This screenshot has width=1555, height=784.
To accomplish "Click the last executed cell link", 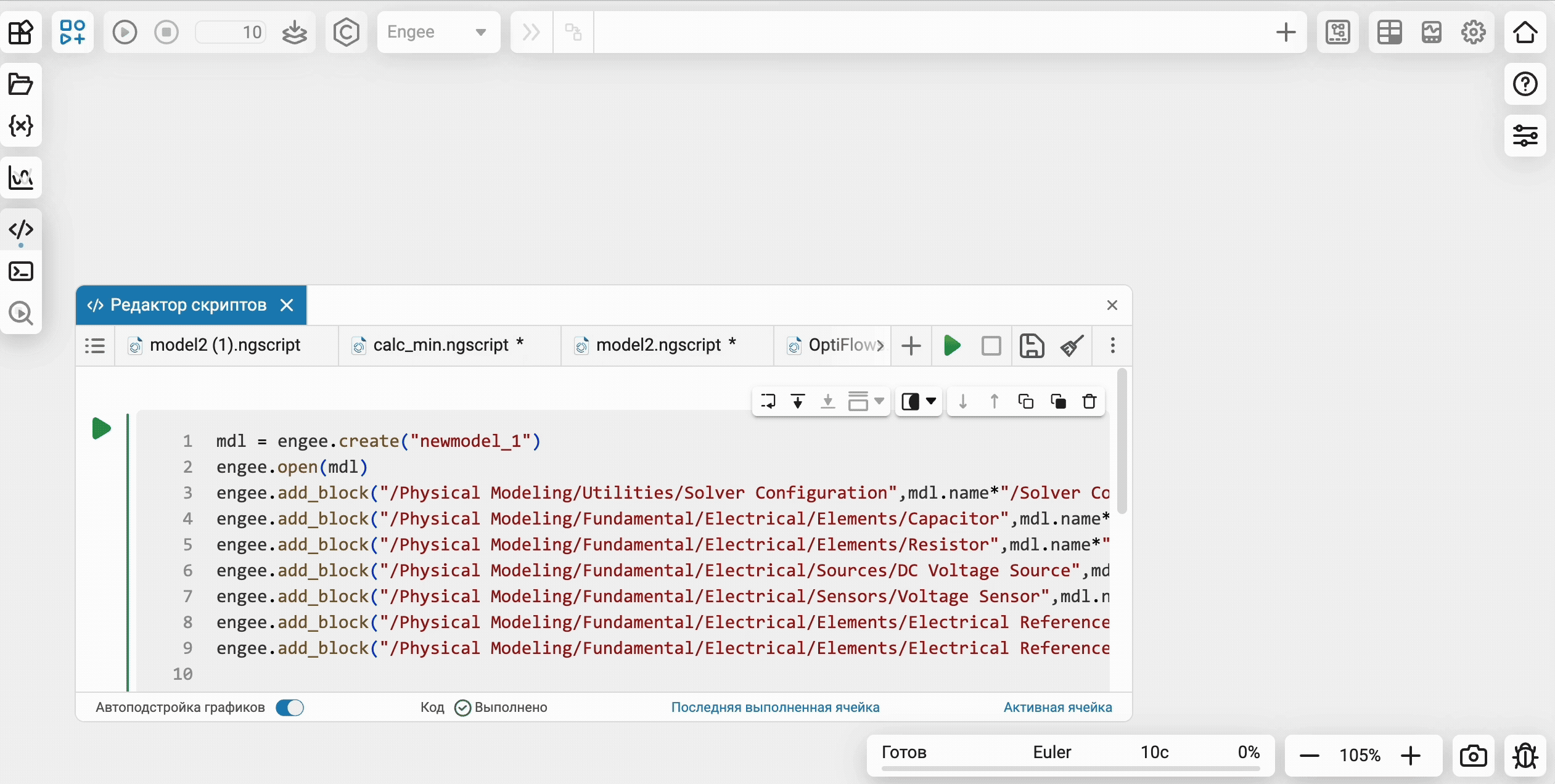I will coord(775,708).
